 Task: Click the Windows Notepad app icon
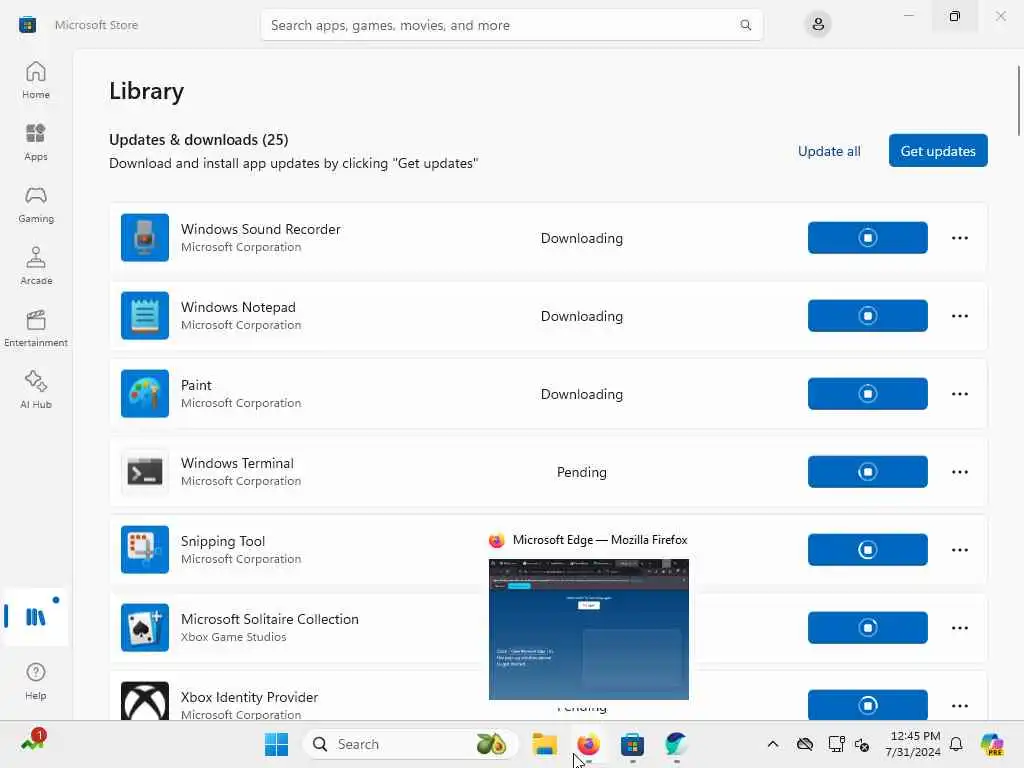tap(145, 315)
